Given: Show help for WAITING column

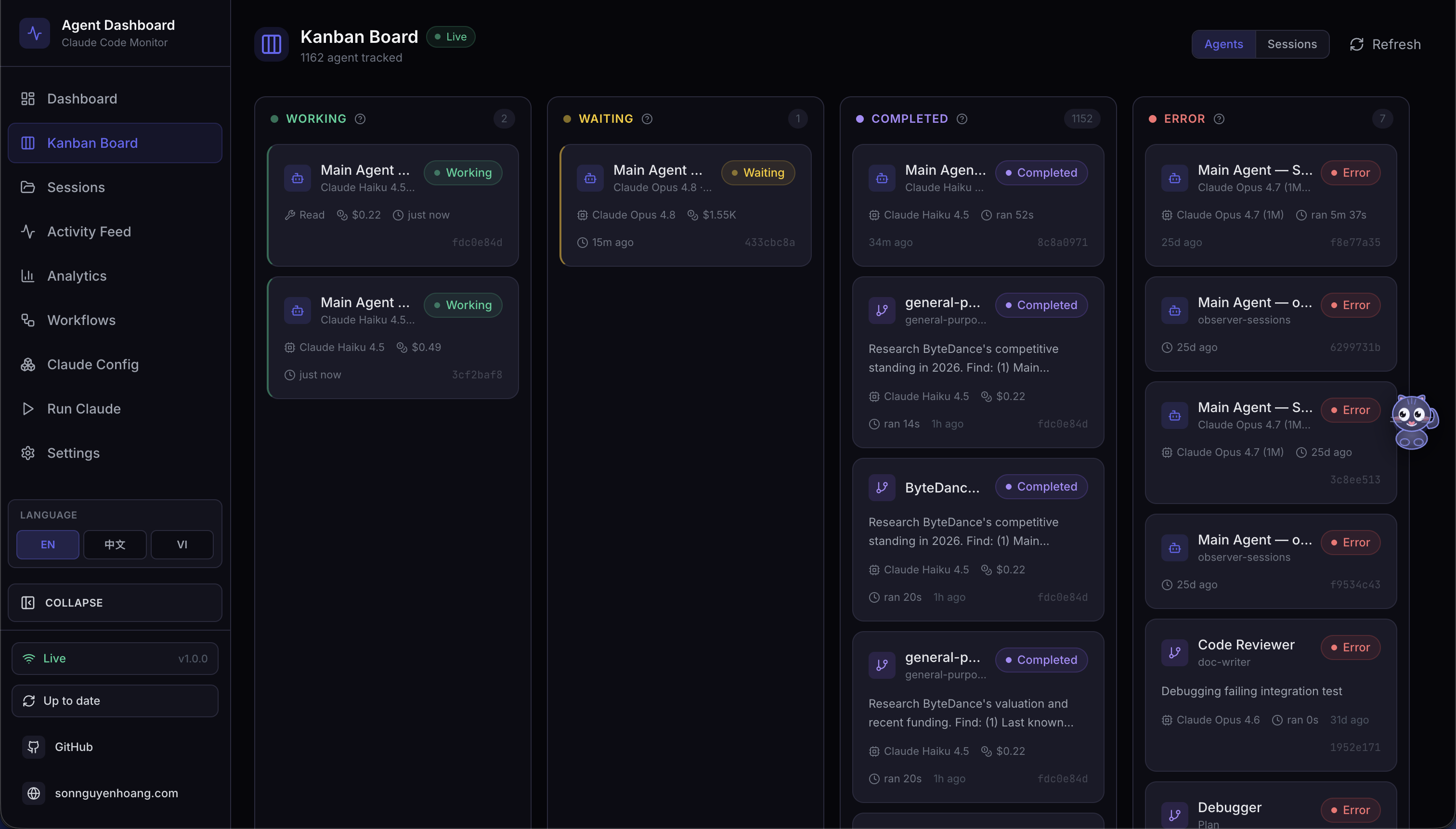Looking at the screenshot, I should click(x=647, y=118).
